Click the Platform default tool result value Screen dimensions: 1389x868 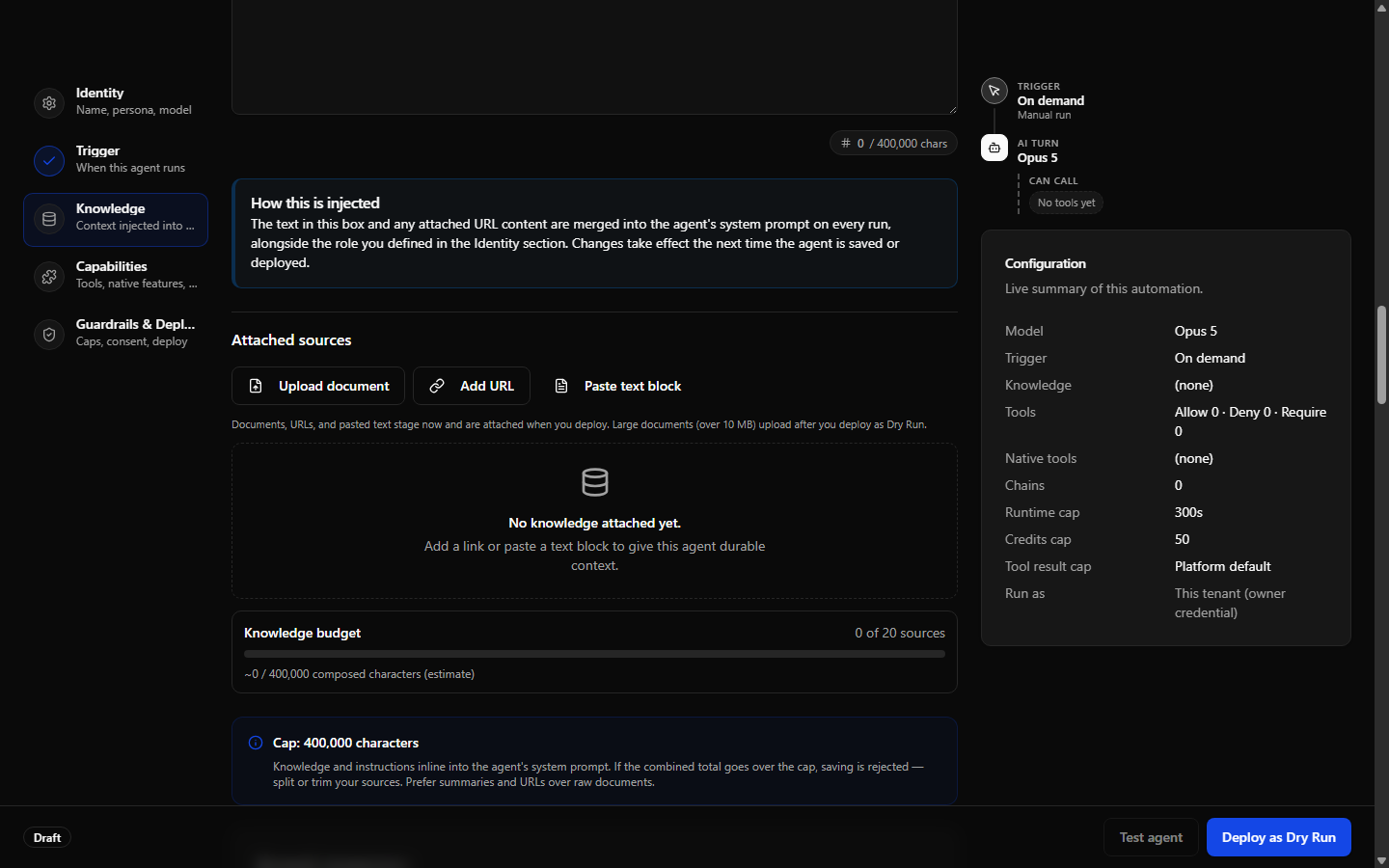[1223, 566]
